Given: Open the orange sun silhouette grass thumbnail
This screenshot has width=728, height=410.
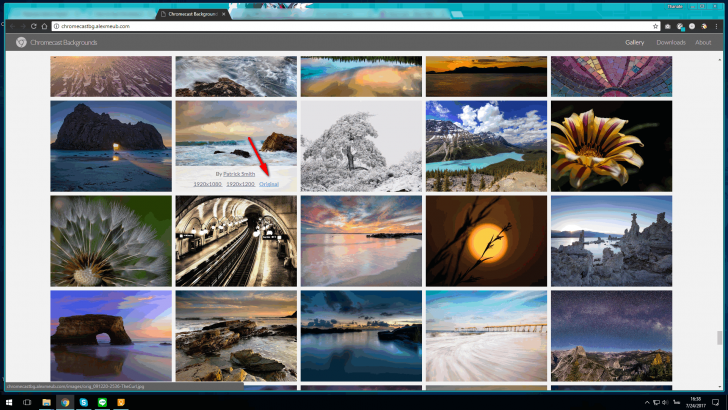Looking at the screenshot, I should coord(486,241).
